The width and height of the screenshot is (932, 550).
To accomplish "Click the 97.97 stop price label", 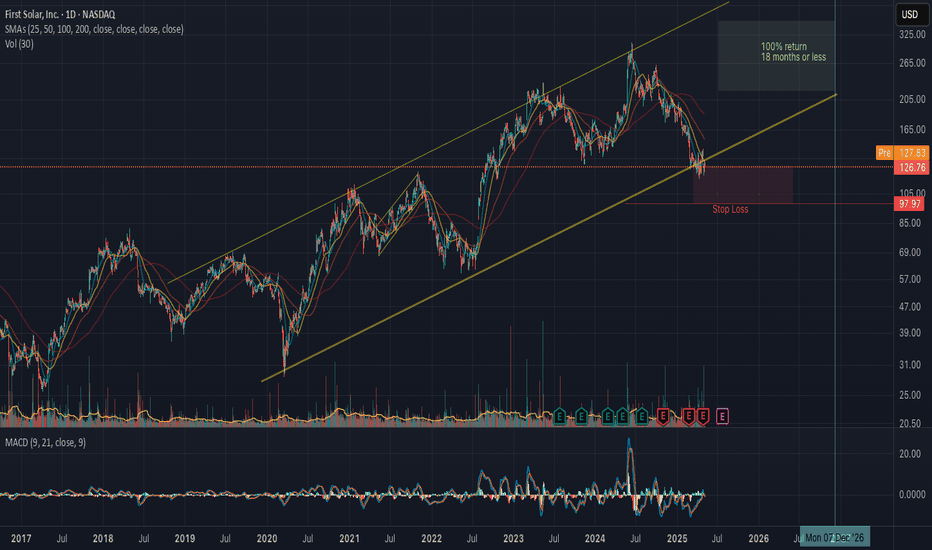I will click(x=909, y=204).
